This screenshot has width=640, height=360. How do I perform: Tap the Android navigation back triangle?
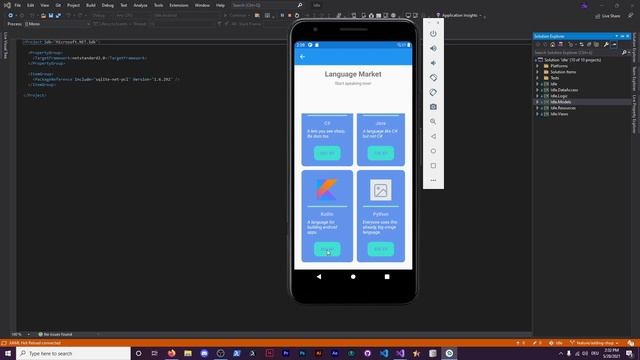point(319,277)
